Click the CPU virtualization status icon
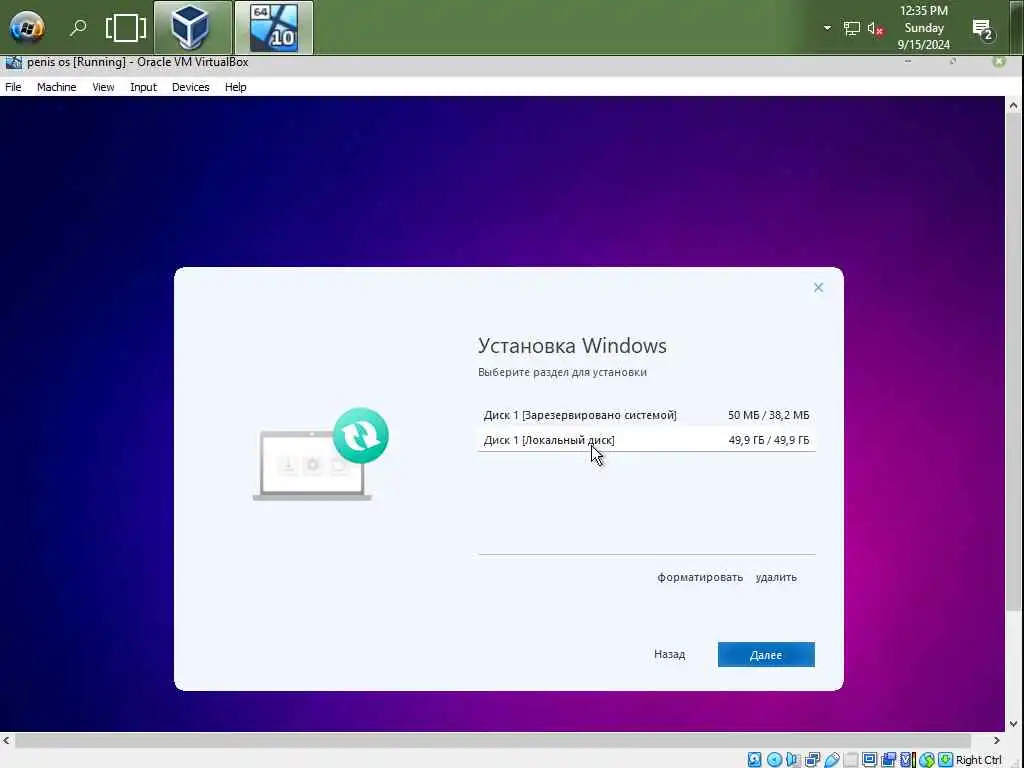This screenshot has width=1024, height=768. (908, 760)
